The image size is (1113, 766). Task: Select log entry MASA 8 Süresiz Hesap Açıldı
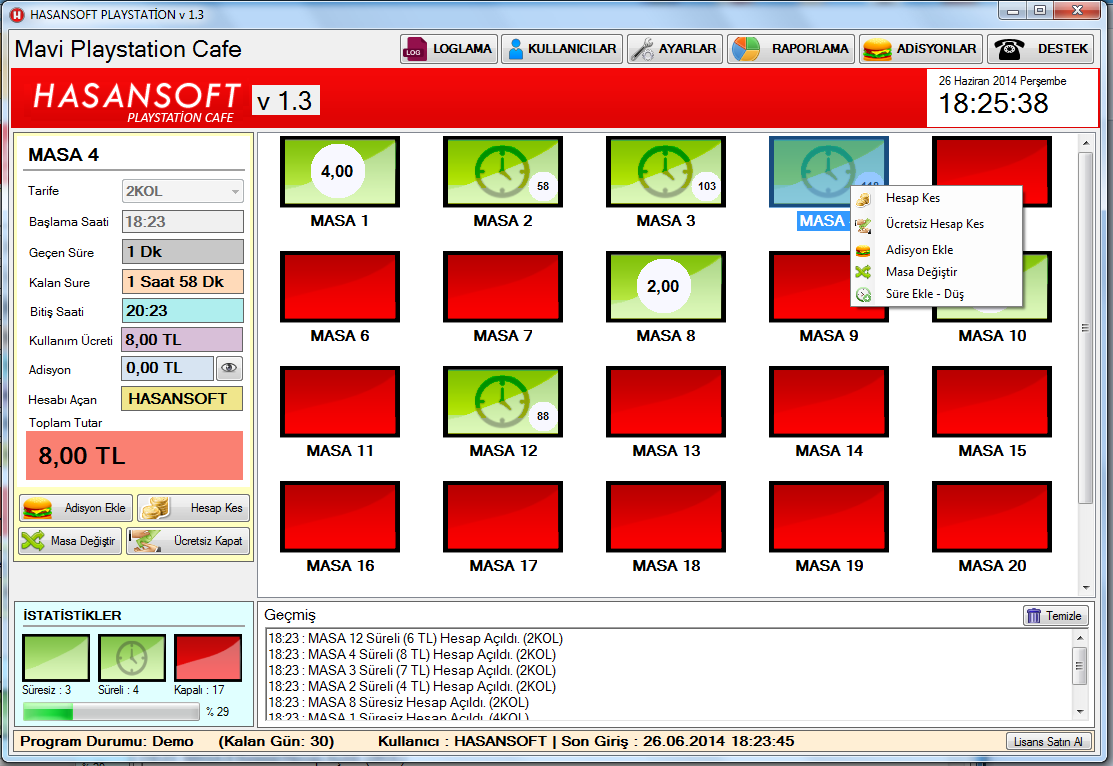coord(398,702)
